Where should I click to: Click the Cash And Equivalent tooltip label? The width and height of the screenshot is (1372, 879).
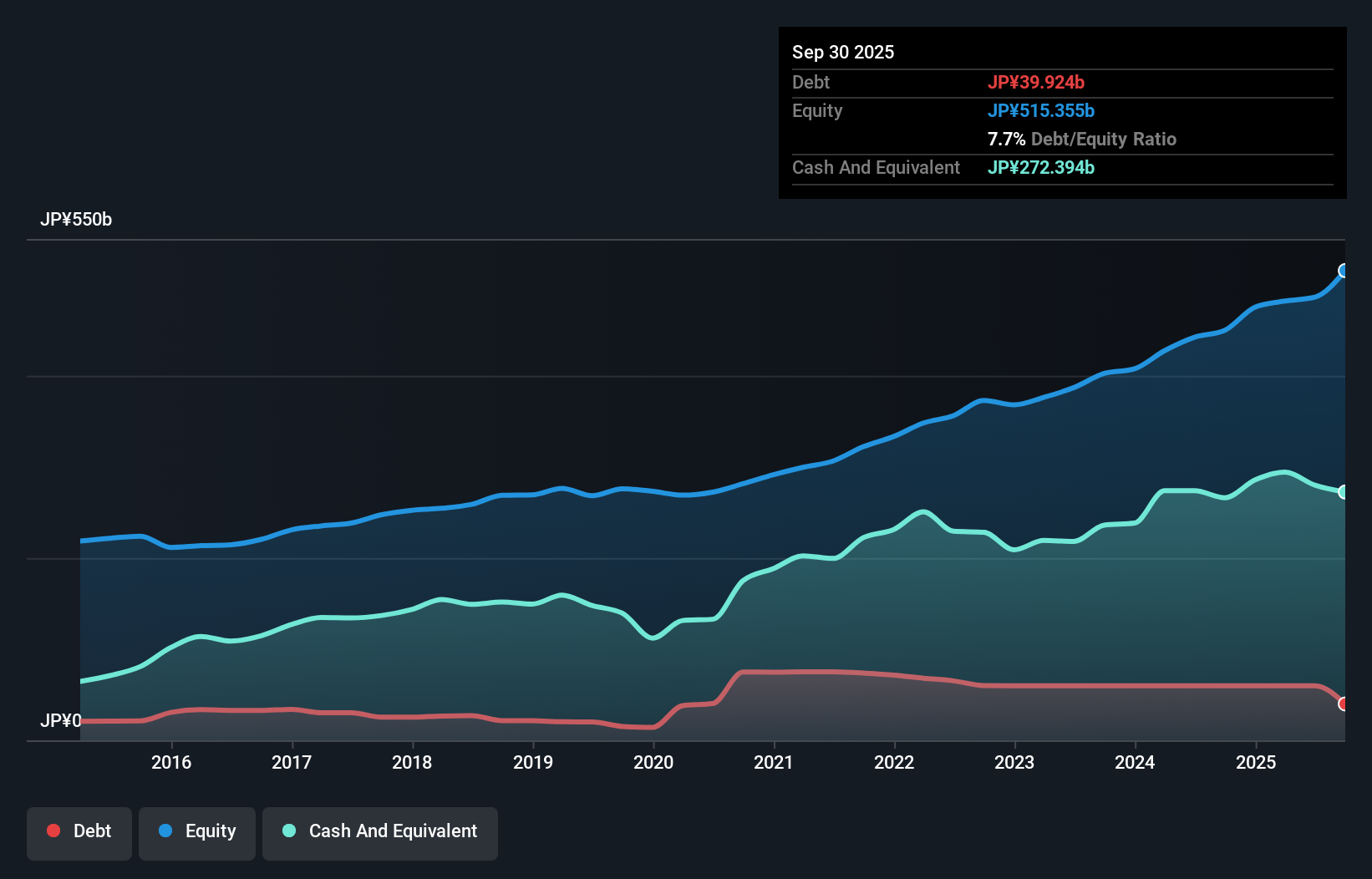pyautogui.click(x=876, y=167)
